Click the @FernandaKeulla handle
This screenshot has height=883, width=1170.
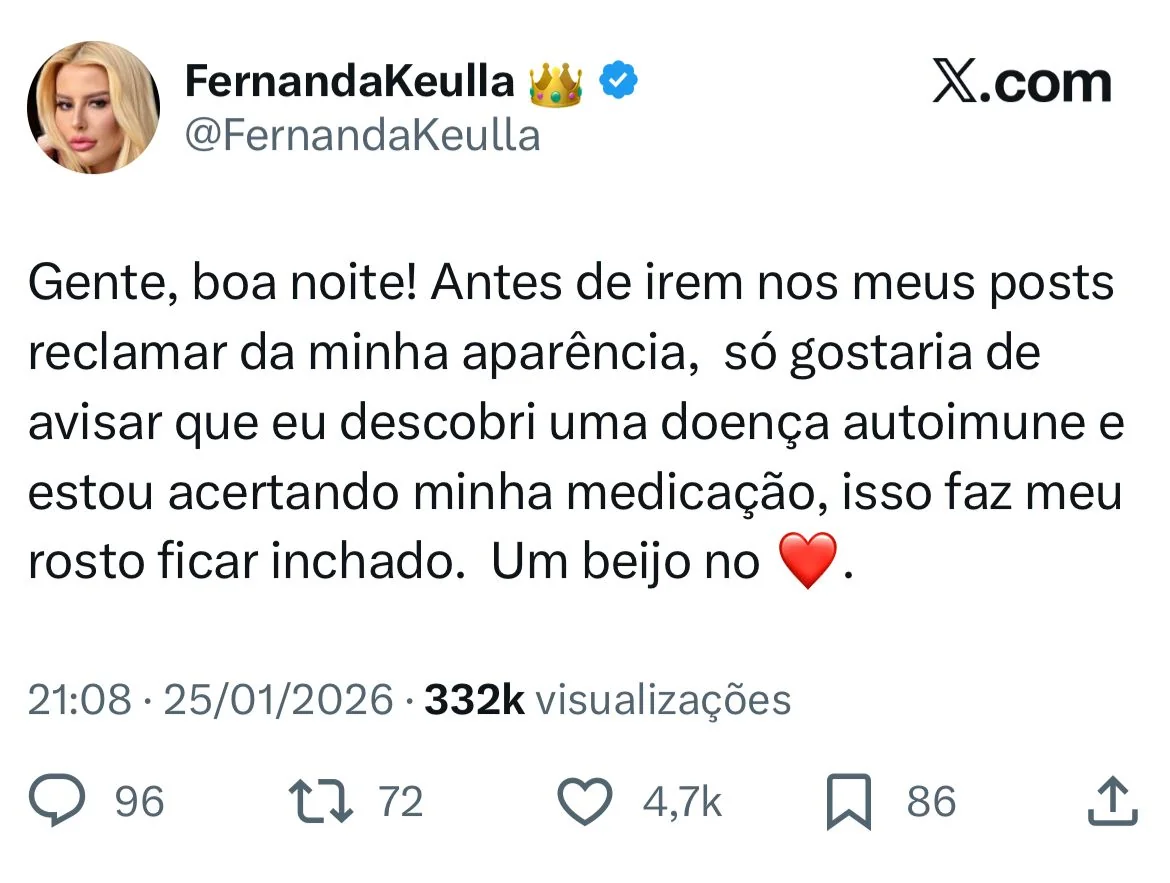363,134
